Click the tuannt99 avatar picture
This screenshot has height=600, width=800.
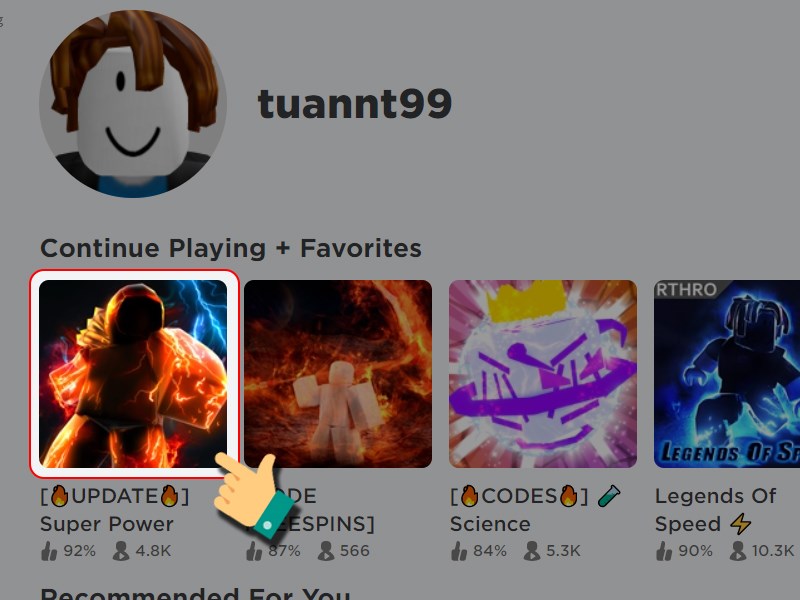(x=133, y=104)
